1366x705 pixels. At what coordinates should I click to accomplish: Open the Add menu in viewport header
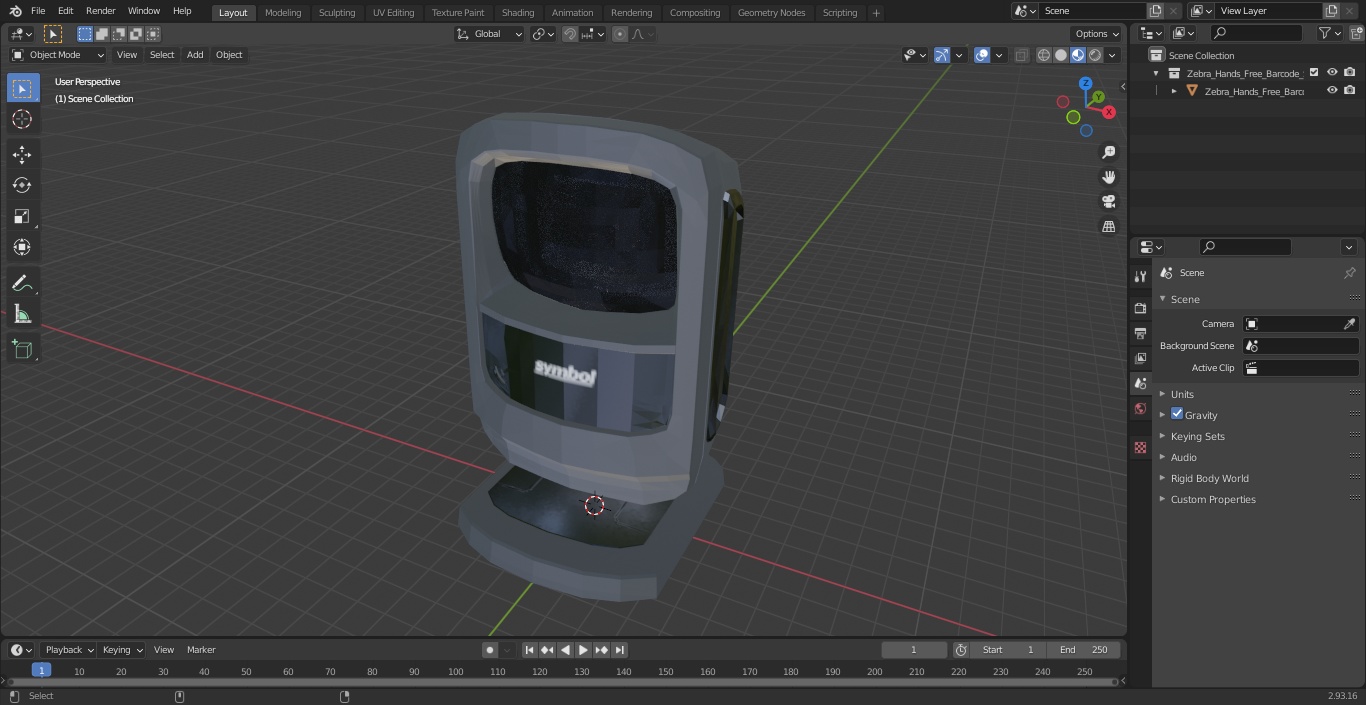point(195,55)
